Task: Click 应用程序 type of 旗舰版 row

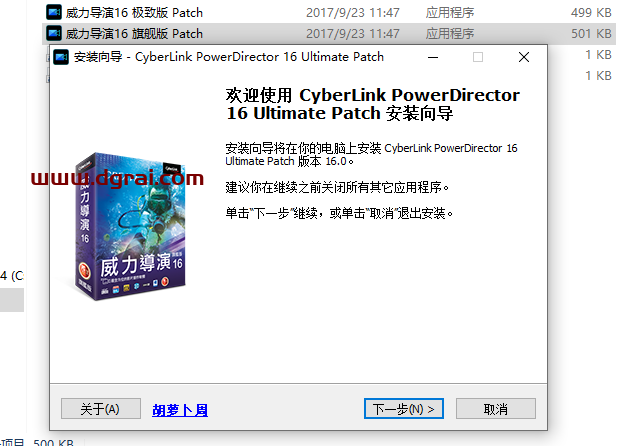Action: [x=450, y=34]
